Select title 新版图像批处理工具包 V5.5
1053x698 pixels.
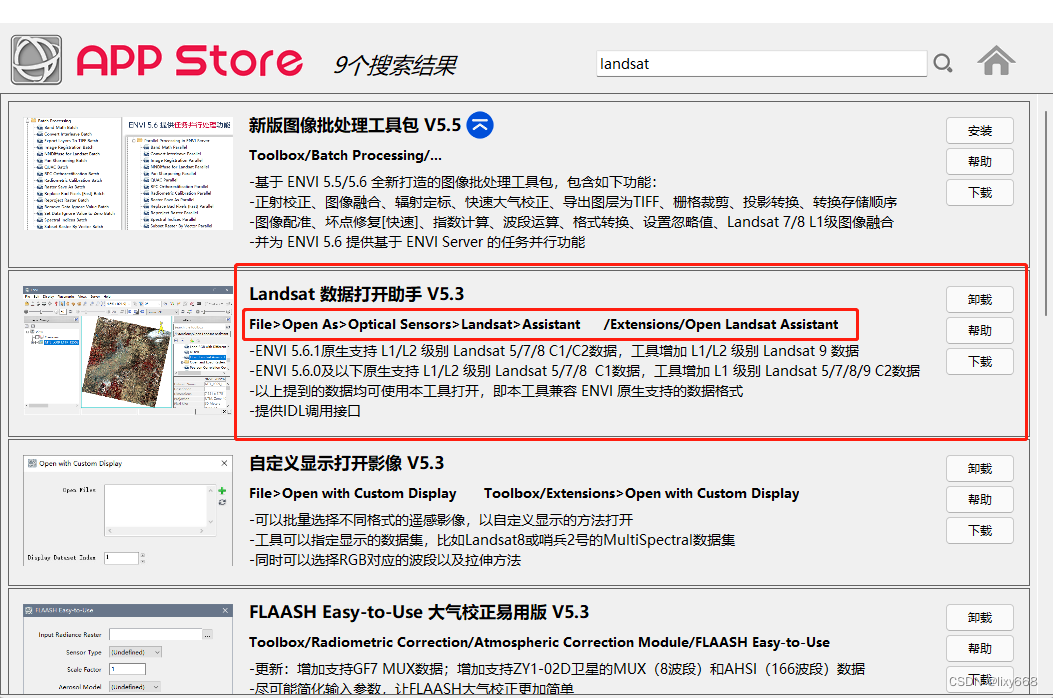(x=355, y=125)
